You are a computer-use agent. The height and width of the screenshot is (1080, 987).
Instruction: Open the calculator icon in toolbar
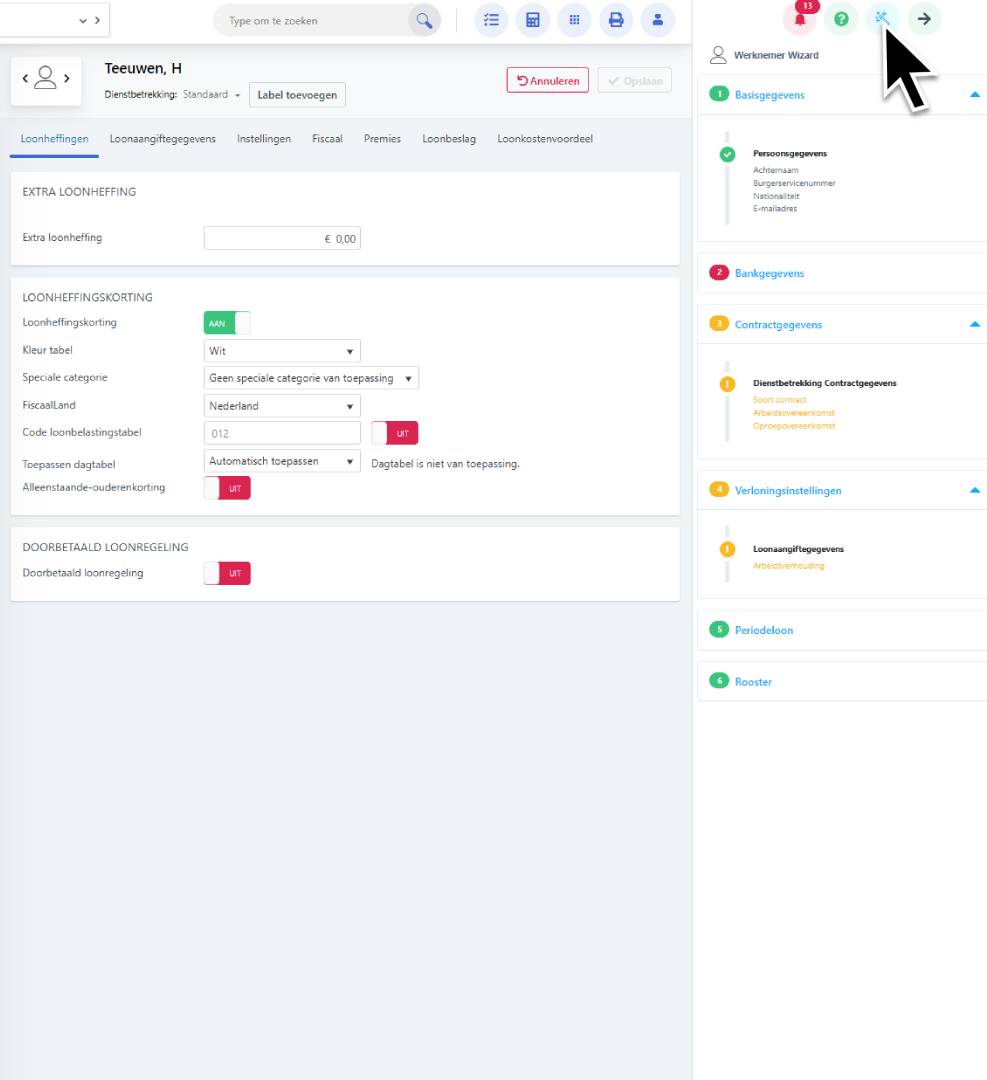532,20
